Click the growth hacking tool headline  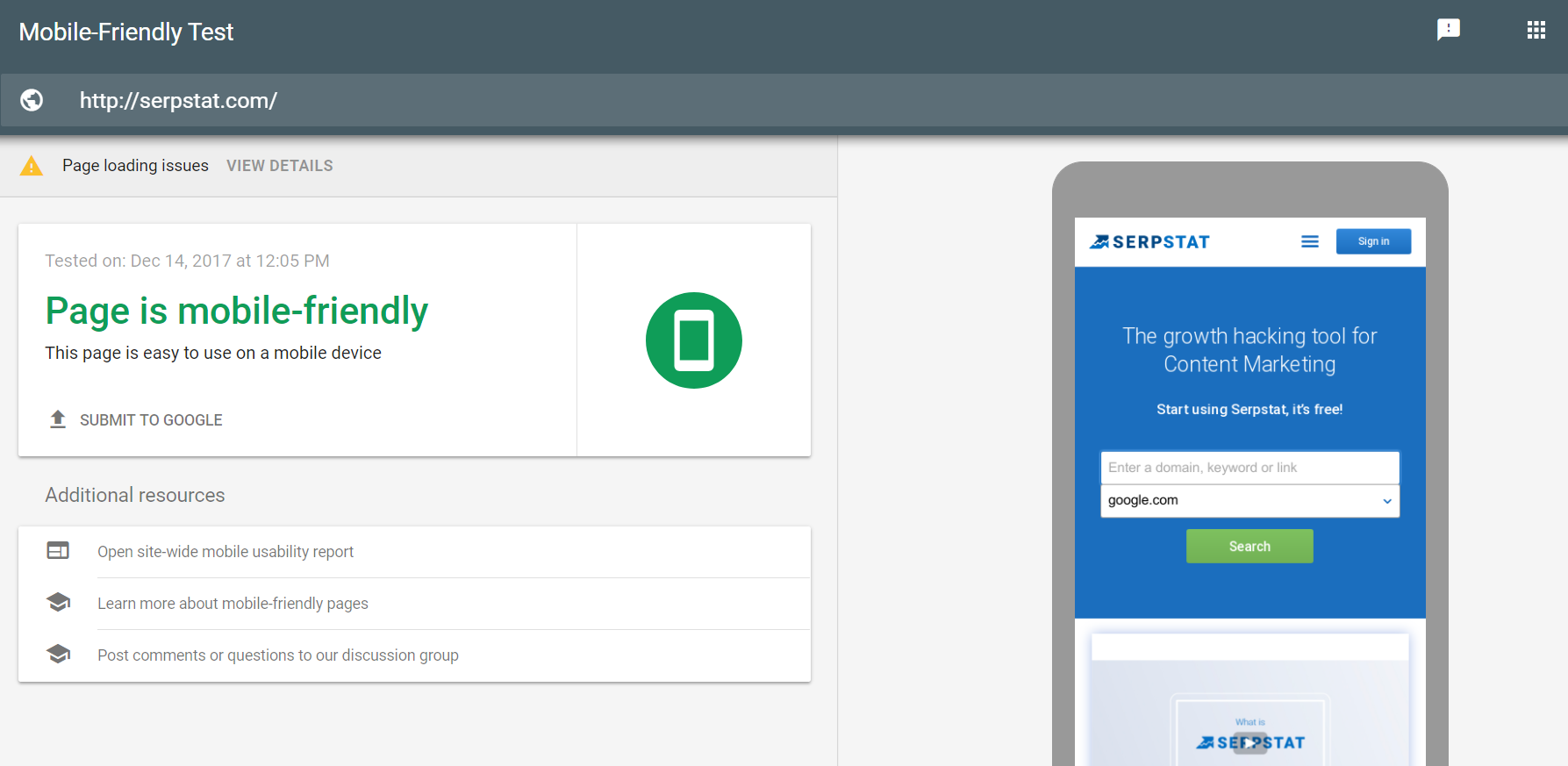point(1249,350)
